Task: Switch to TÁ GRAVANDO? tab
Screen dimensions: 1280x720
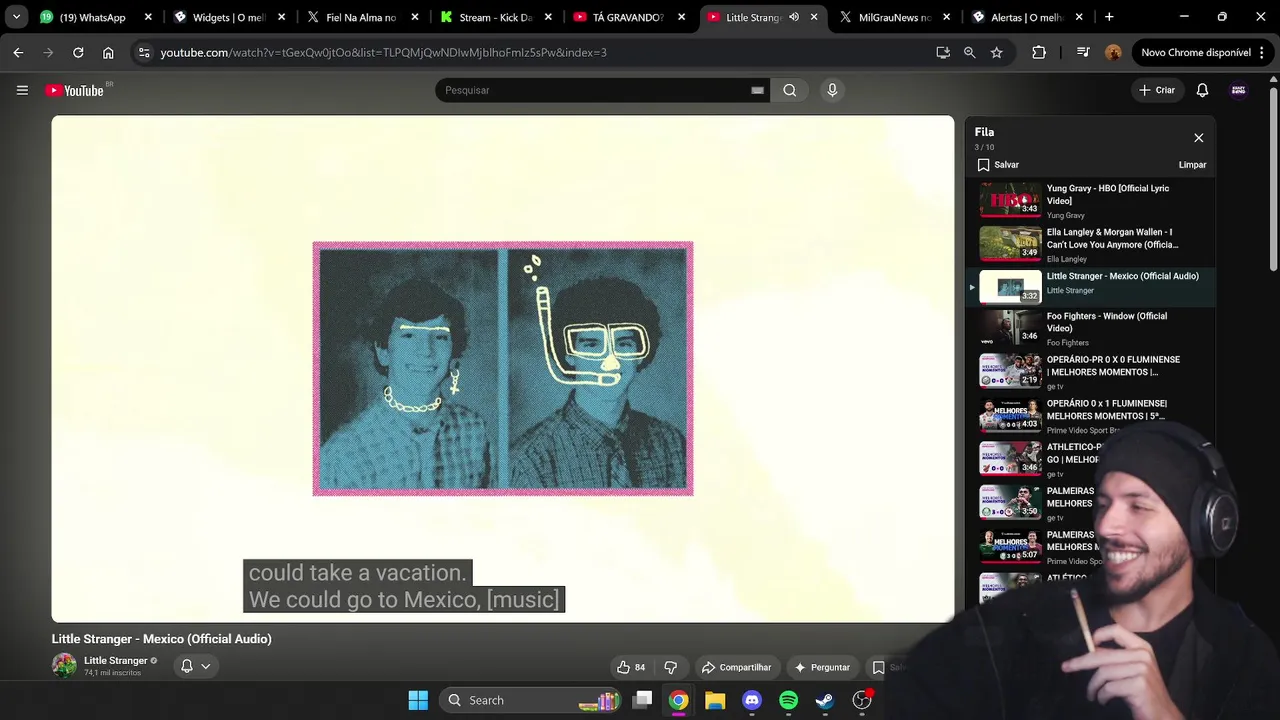Action: 628,17
